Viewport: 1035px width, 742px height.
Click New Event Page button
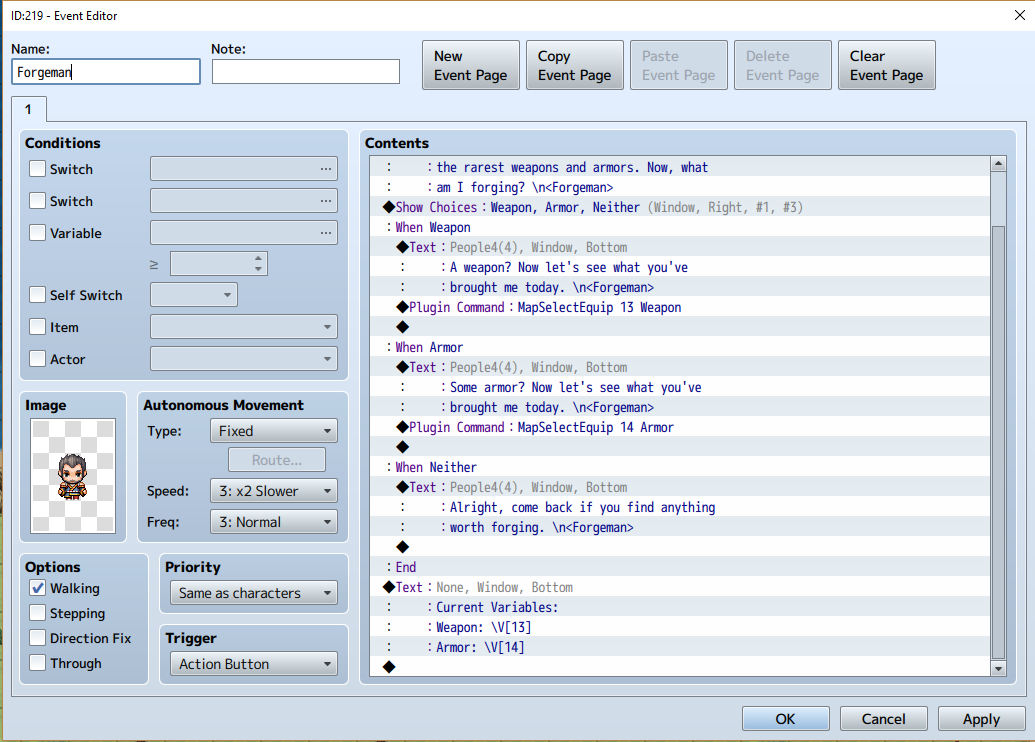471,65
